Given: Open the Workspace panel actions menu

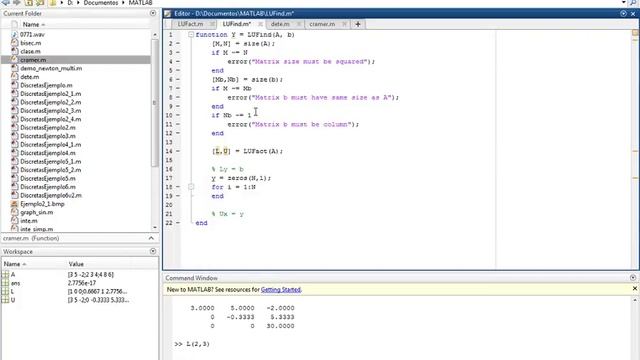Looking at the screenshot, I should tap(153, 251).
